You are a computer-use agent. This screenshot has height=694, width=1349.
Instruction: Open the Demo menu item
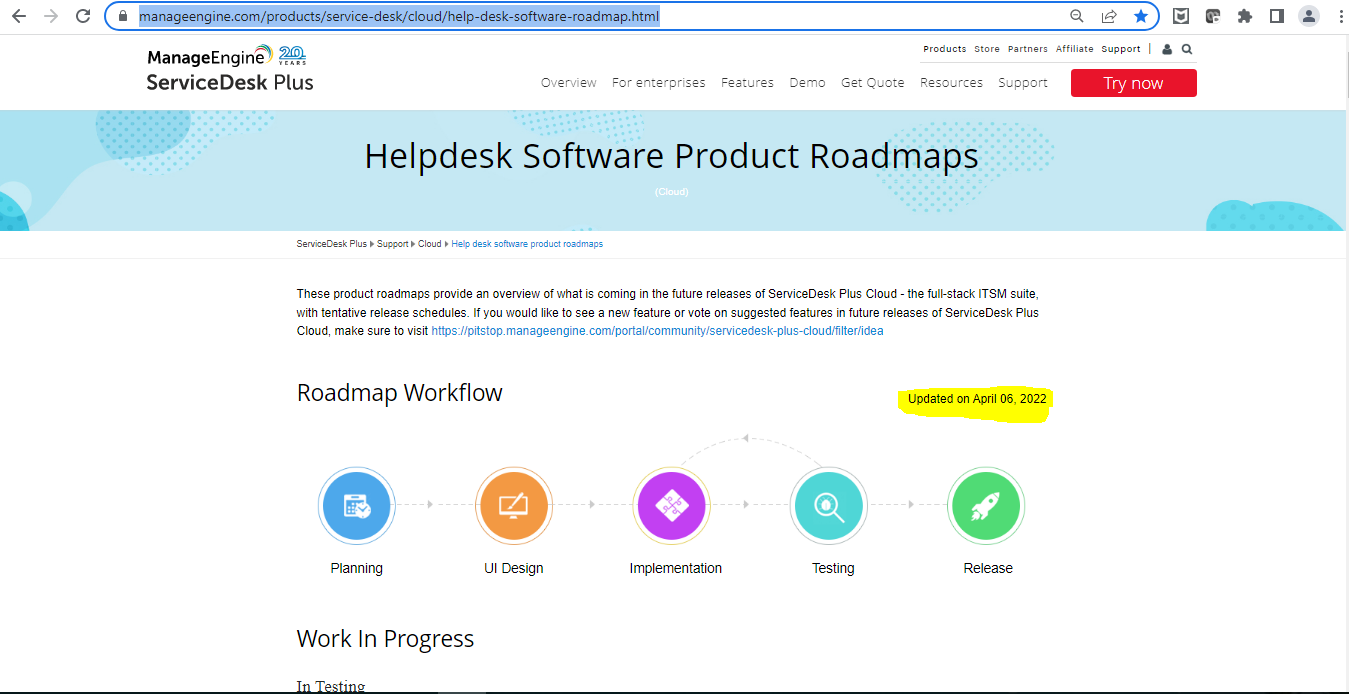807,83
